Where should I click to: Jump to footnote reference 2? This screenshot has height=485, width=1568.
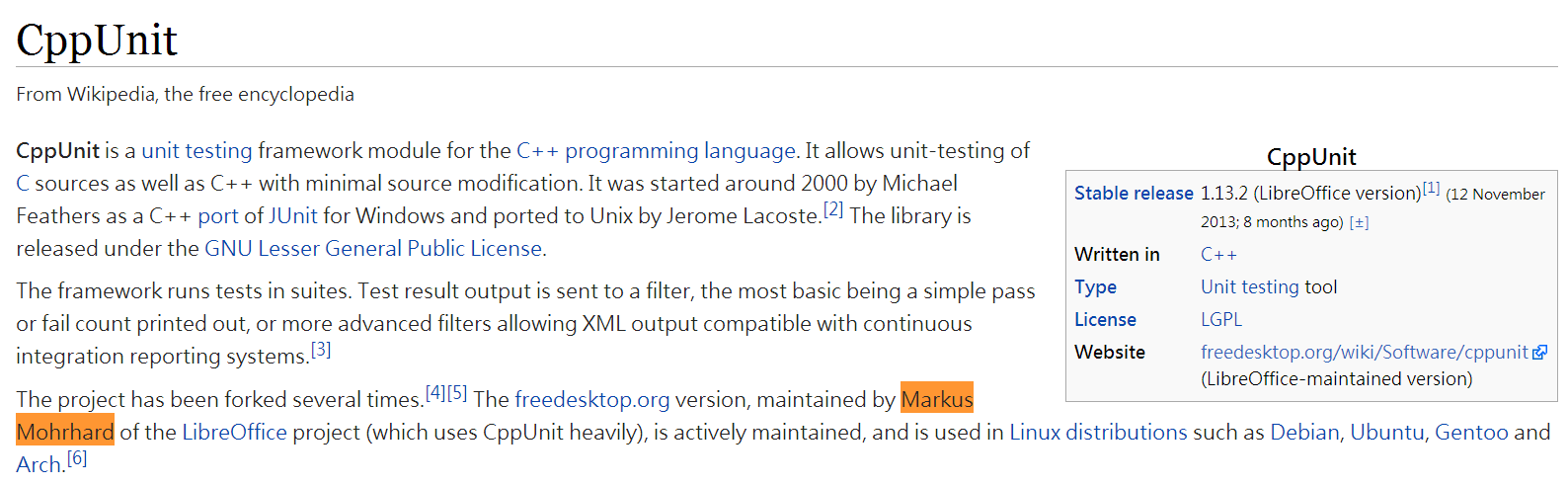(833, 209)
